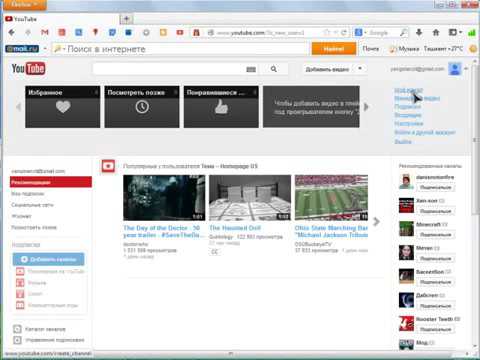This screenshot has height=360, width=480.
Task: Subscribe to the Minecraft channel
Action: coord(435,235)
